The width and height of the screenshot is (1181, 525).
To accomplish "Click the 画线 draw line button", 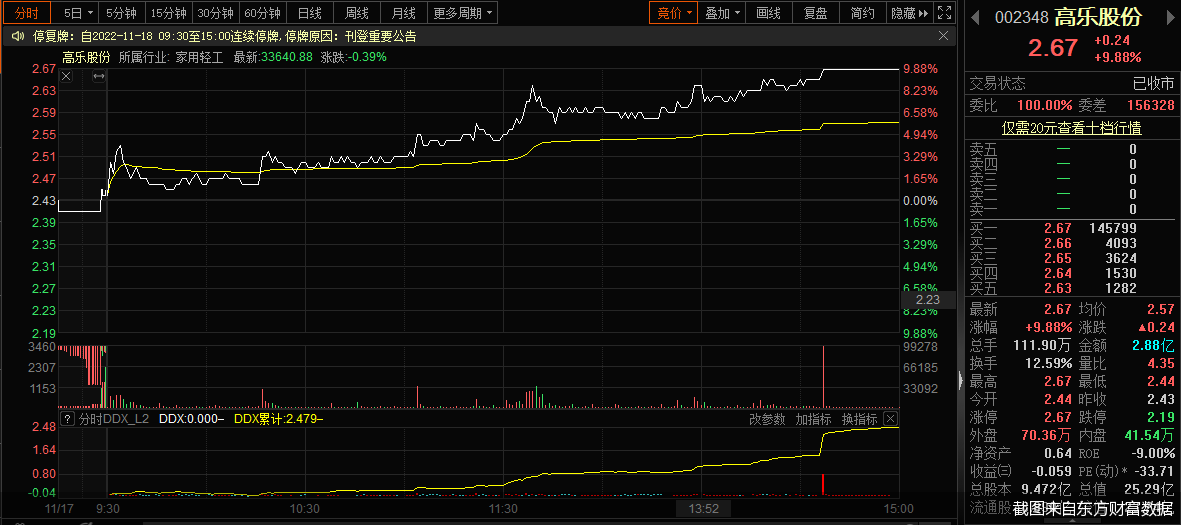I will pos(769,13).
